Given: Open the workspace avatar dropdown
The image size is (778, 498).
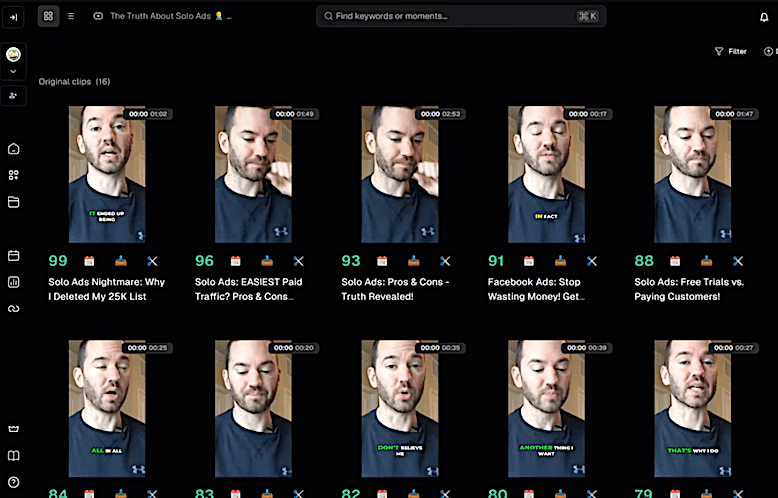Looking at the screenshot, I should (x=14, y=60).
